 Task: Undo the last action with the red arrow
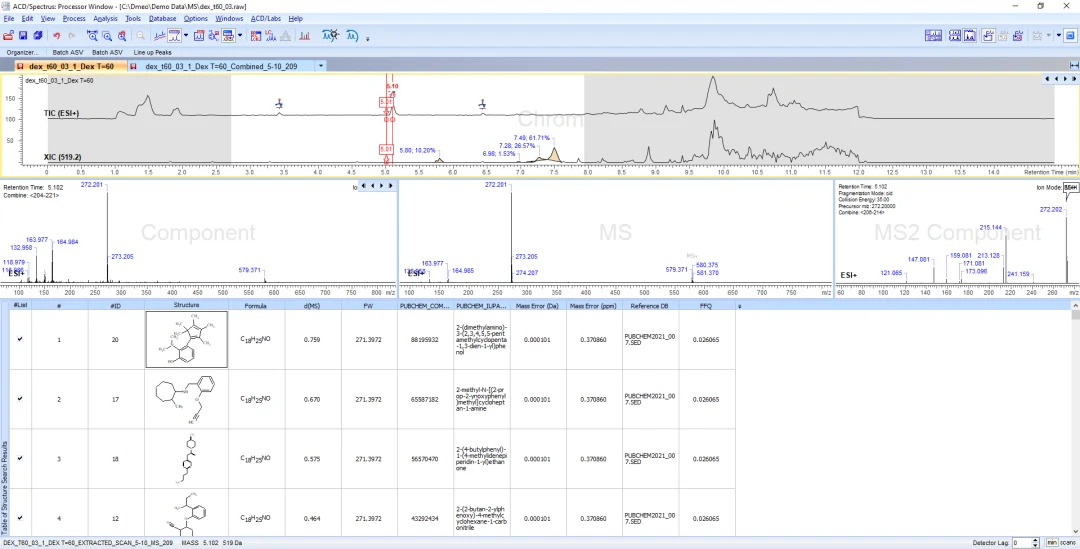[56, 36]
